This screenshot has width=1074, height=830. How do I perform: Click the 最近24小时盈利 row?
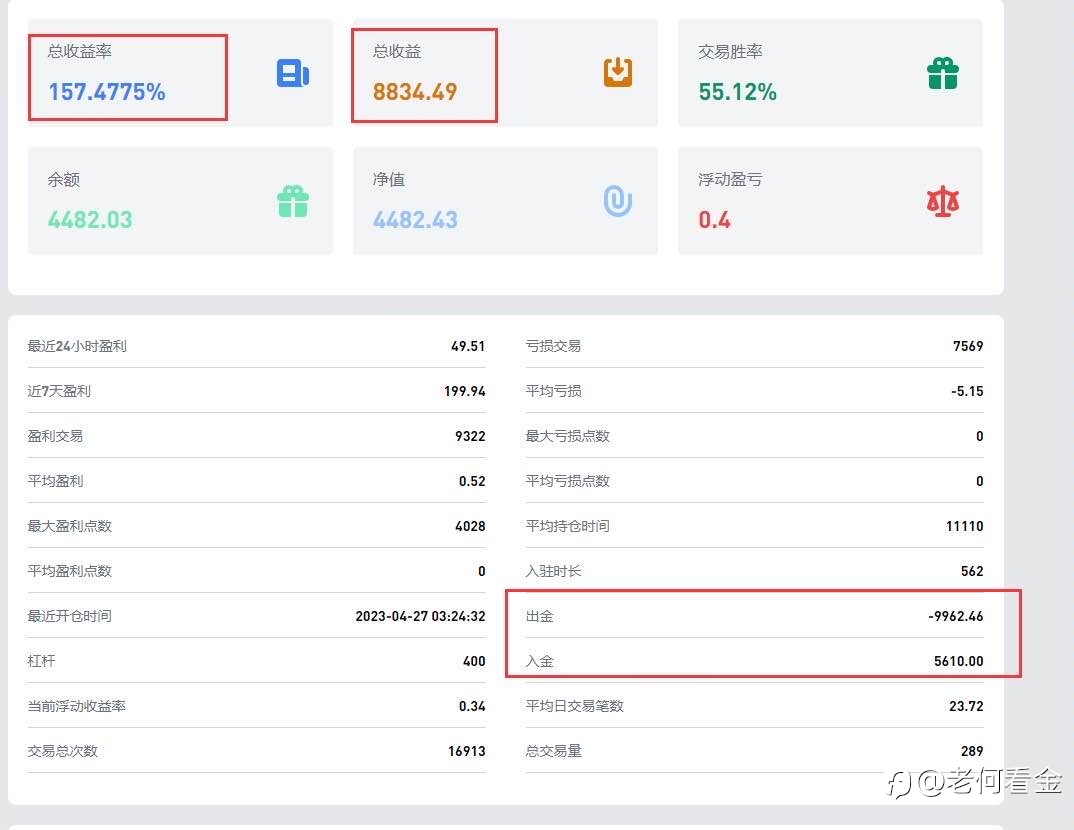[256, 346]
